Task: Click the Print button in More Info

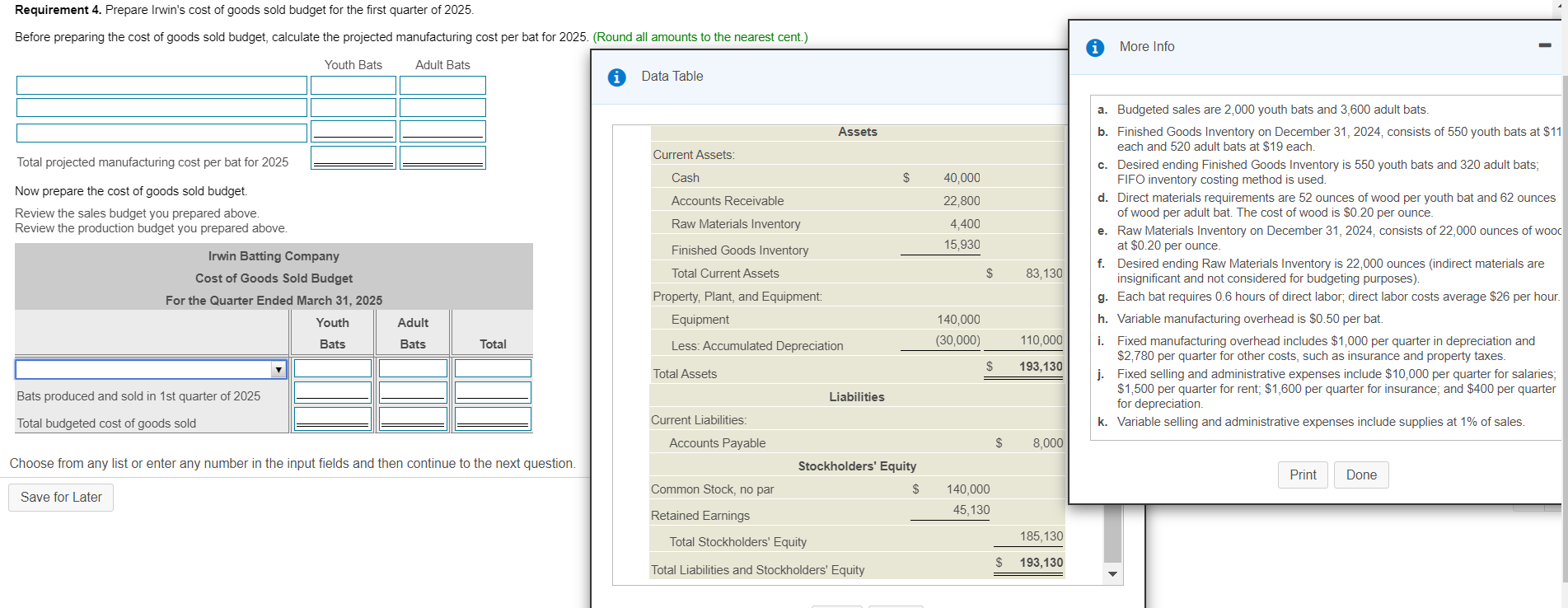Action: (1303, 475)
